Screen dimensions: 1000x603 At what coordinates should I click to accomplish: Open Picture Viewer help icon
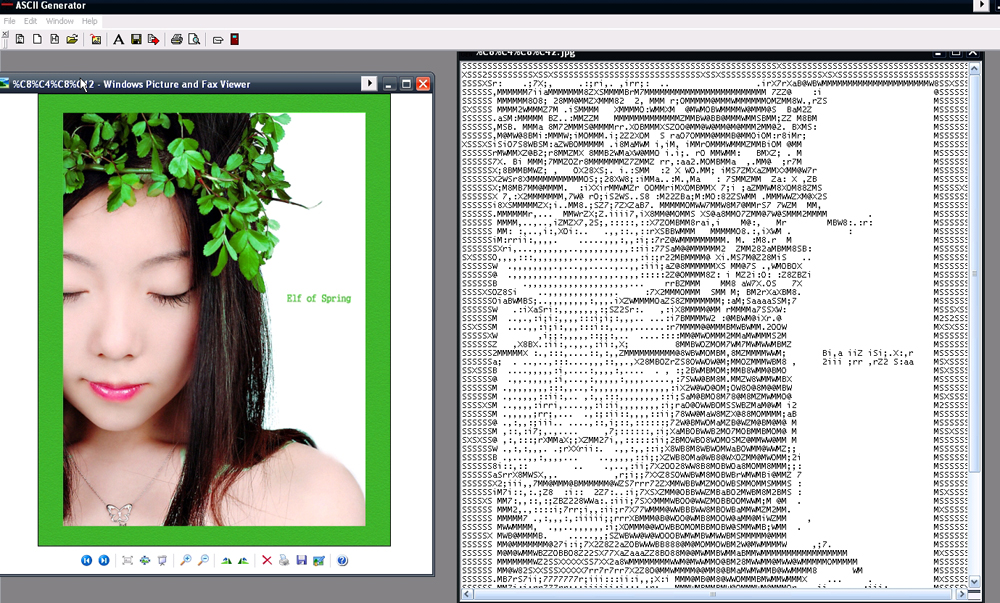click(x=342, y=561)
